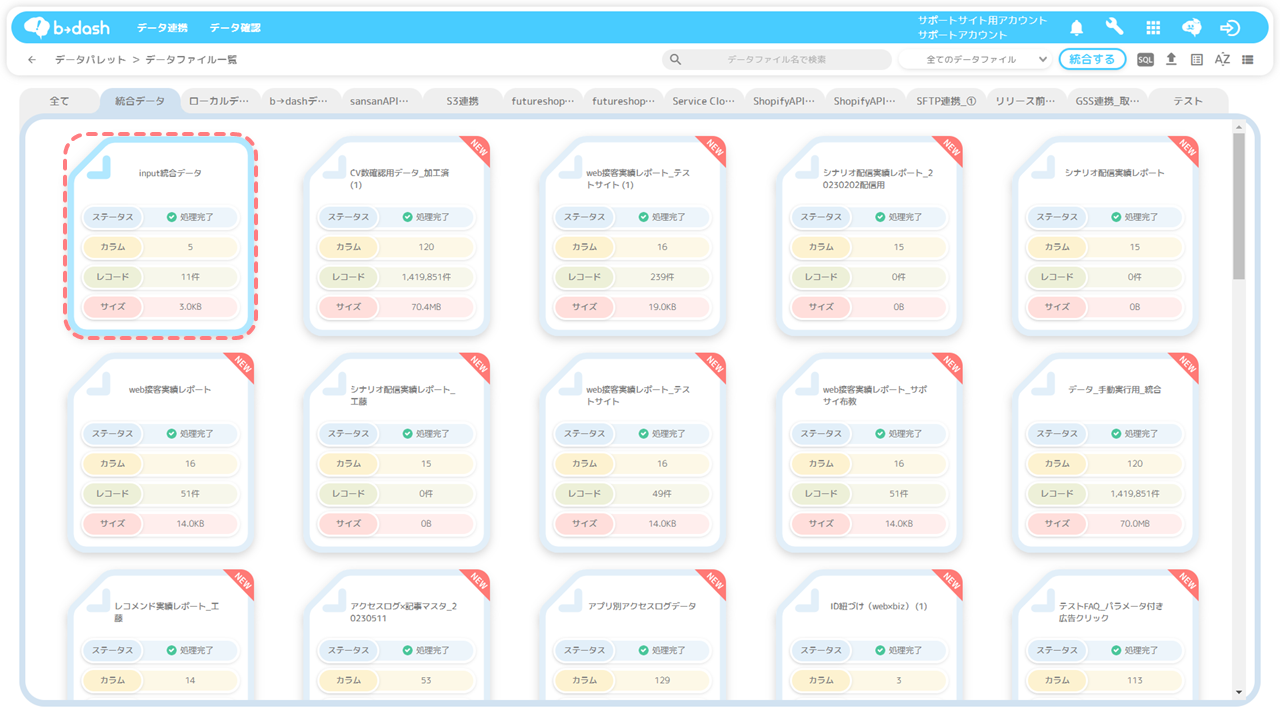Open the wrench settings icon
This screenshot has height=720, width=1280.
tap(1114, 28)
